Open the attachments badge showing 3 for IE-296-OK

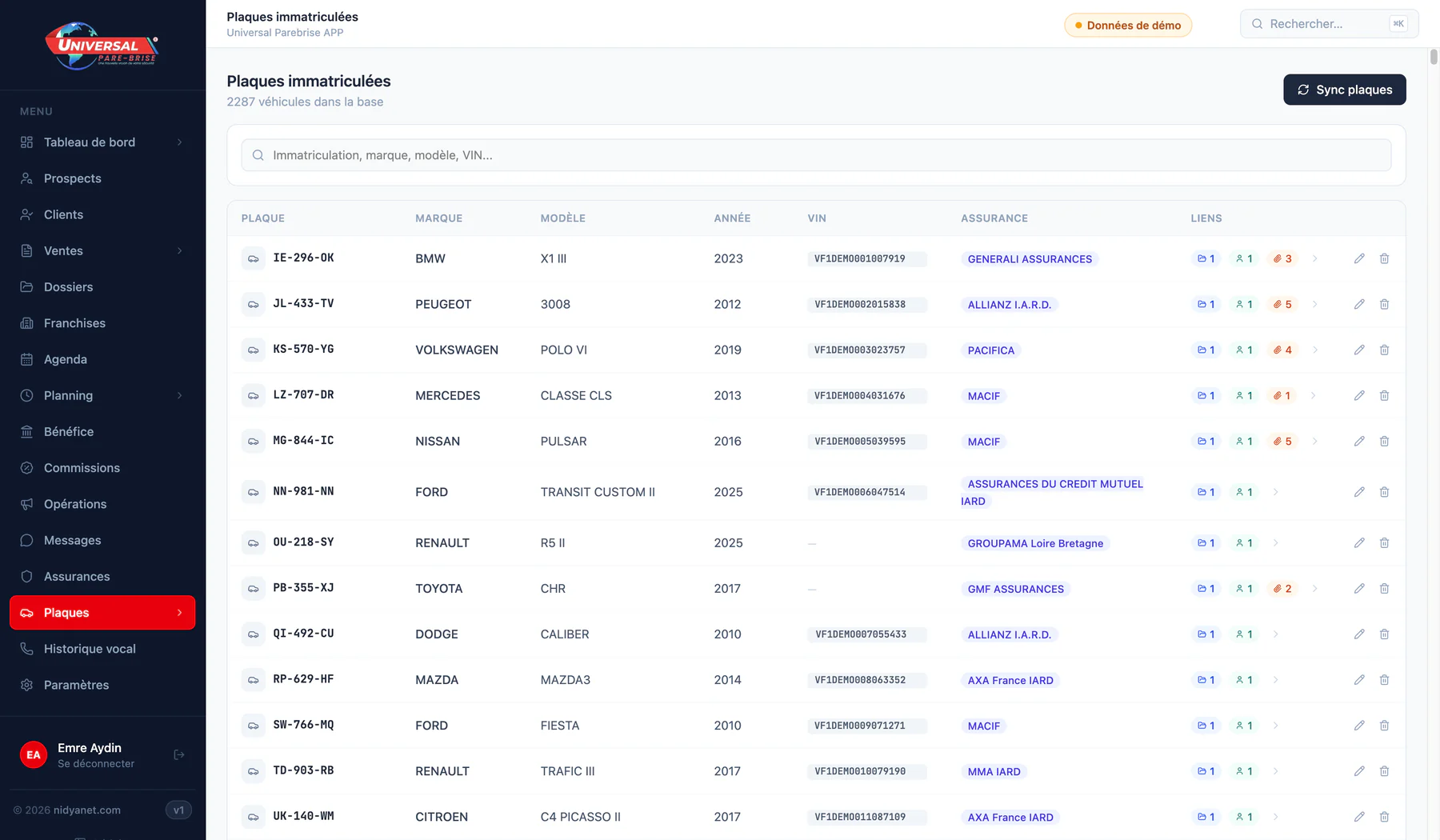tap(1282, 258)
